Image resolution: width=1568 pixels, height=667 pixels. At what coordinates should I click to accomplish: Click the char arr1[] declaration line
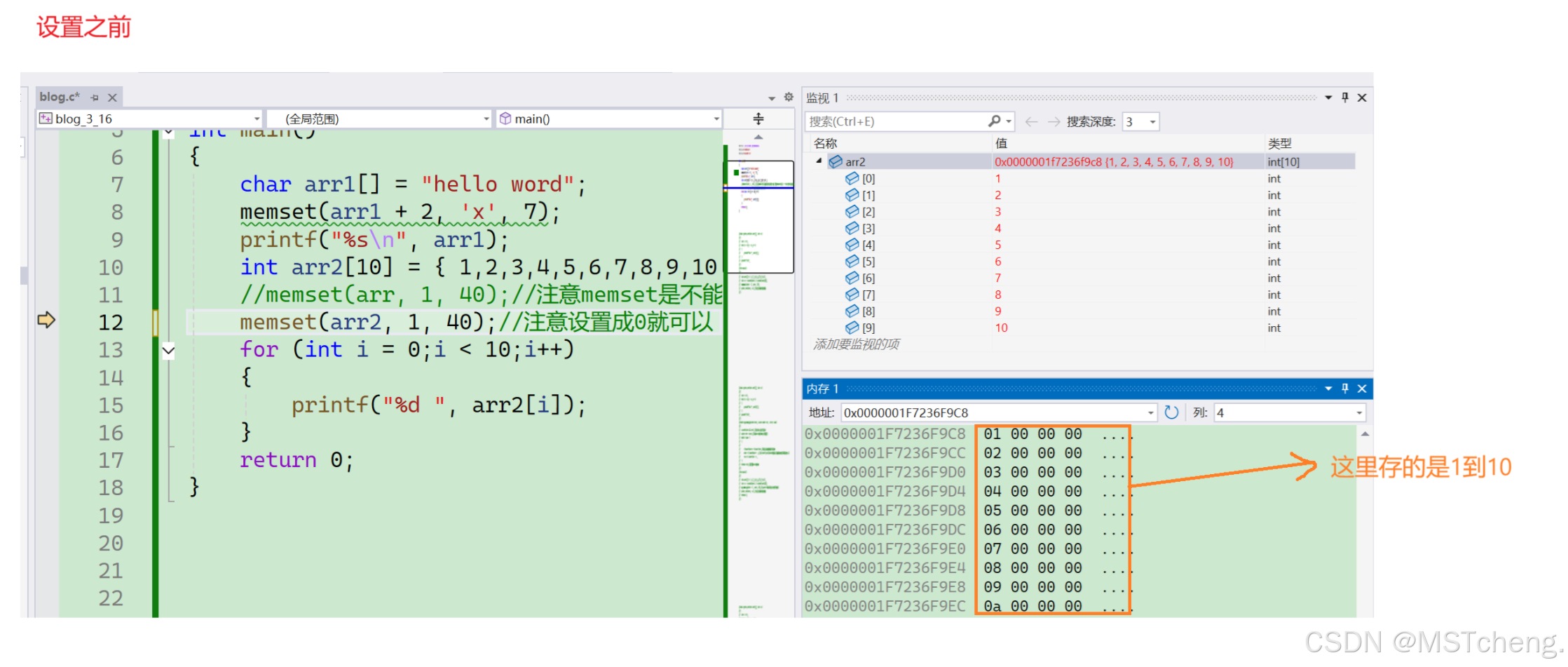pyautogui.click(x=413, y=184)
